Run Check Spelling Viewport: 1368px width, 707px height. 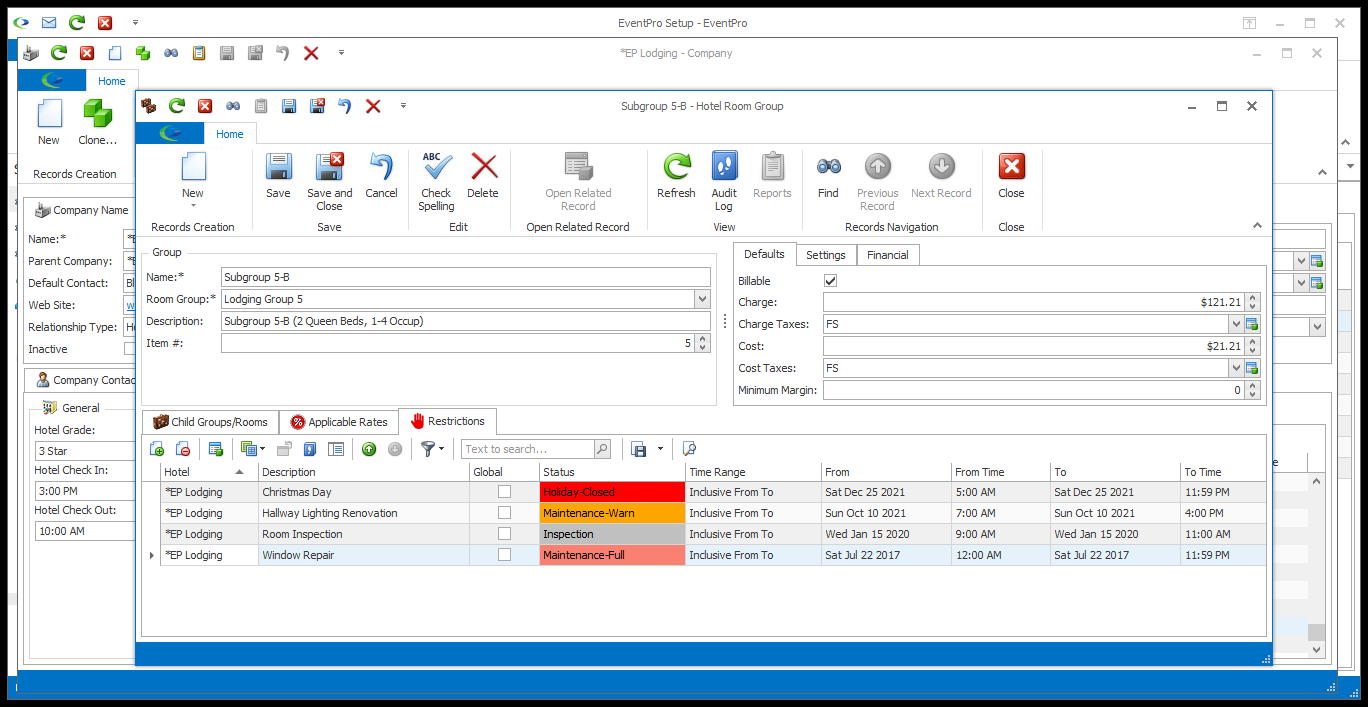point(436,182)
